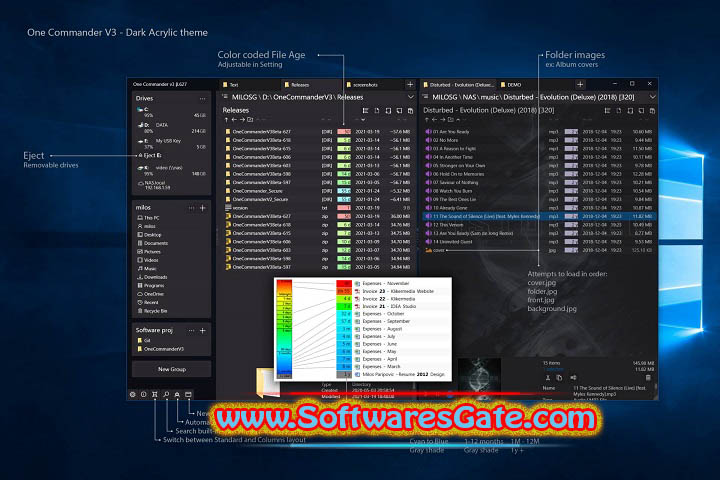Open the built-in search magnifier icon
This screenshot has height=480, width=720.
(x=166, y=394)
